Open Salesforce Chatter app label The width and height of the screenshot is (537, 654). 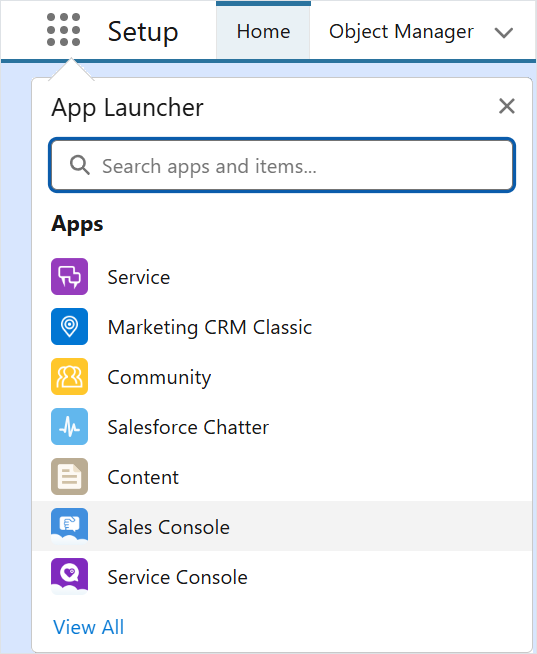188,427
